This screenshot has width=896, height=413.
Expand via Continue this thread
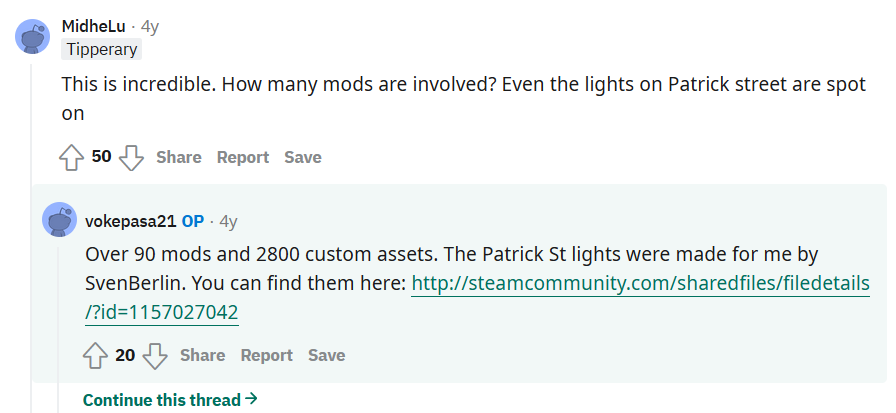coord(170,399)
